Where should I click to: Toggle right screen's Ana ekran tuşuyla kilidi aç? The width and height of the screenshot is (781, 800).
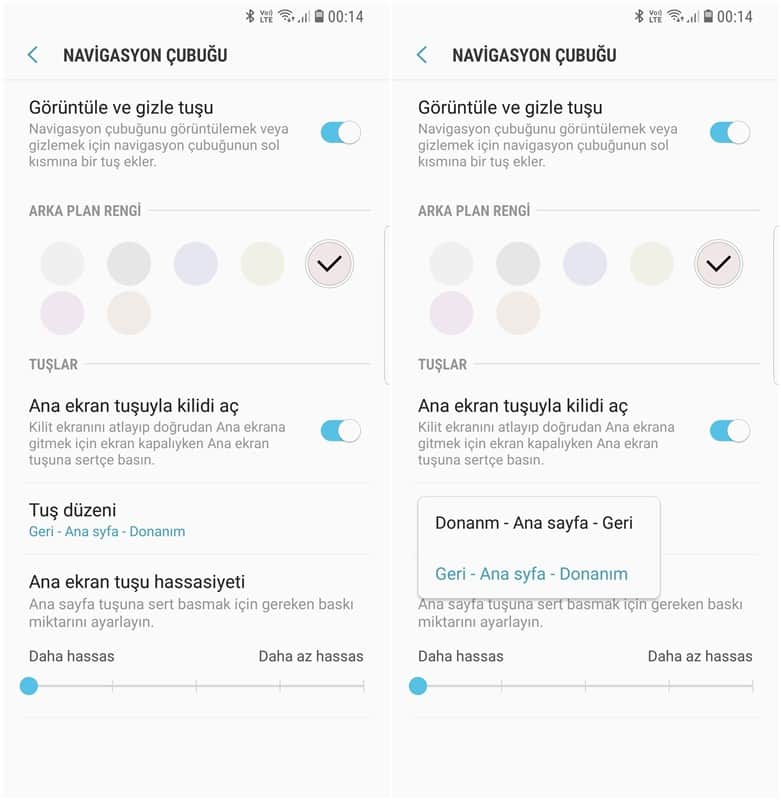pyautogui.click(x=730, y=431)
